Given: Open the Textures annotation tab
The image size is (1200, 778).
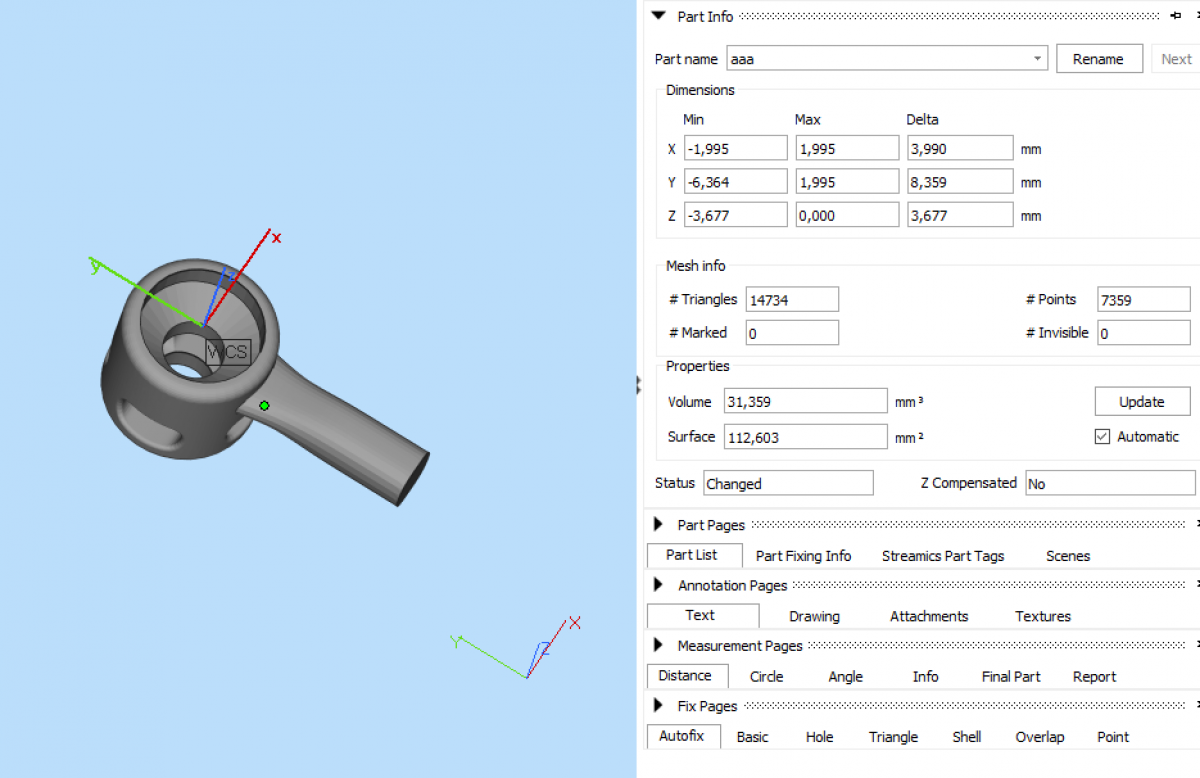Looking at the screenshot, I should click(1042, 616).
